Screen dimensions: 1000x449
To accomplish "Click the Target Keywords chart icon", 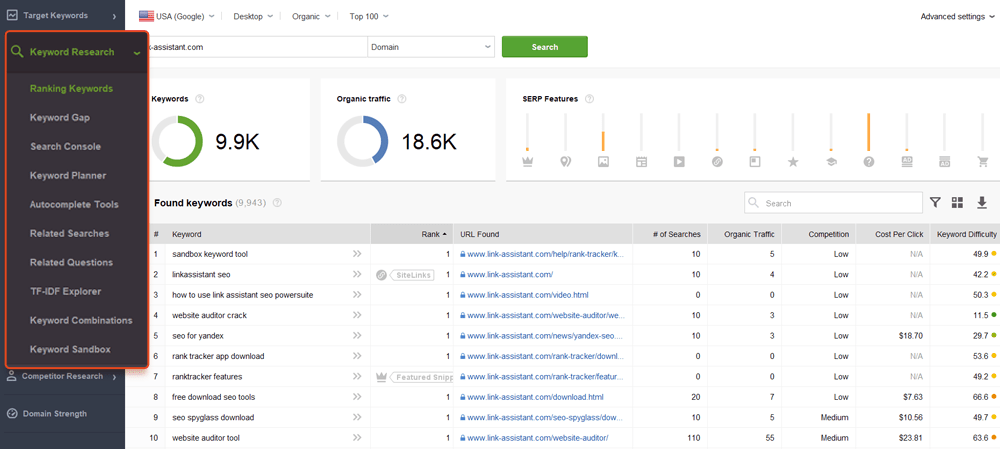I will click(x=12, y=15).
